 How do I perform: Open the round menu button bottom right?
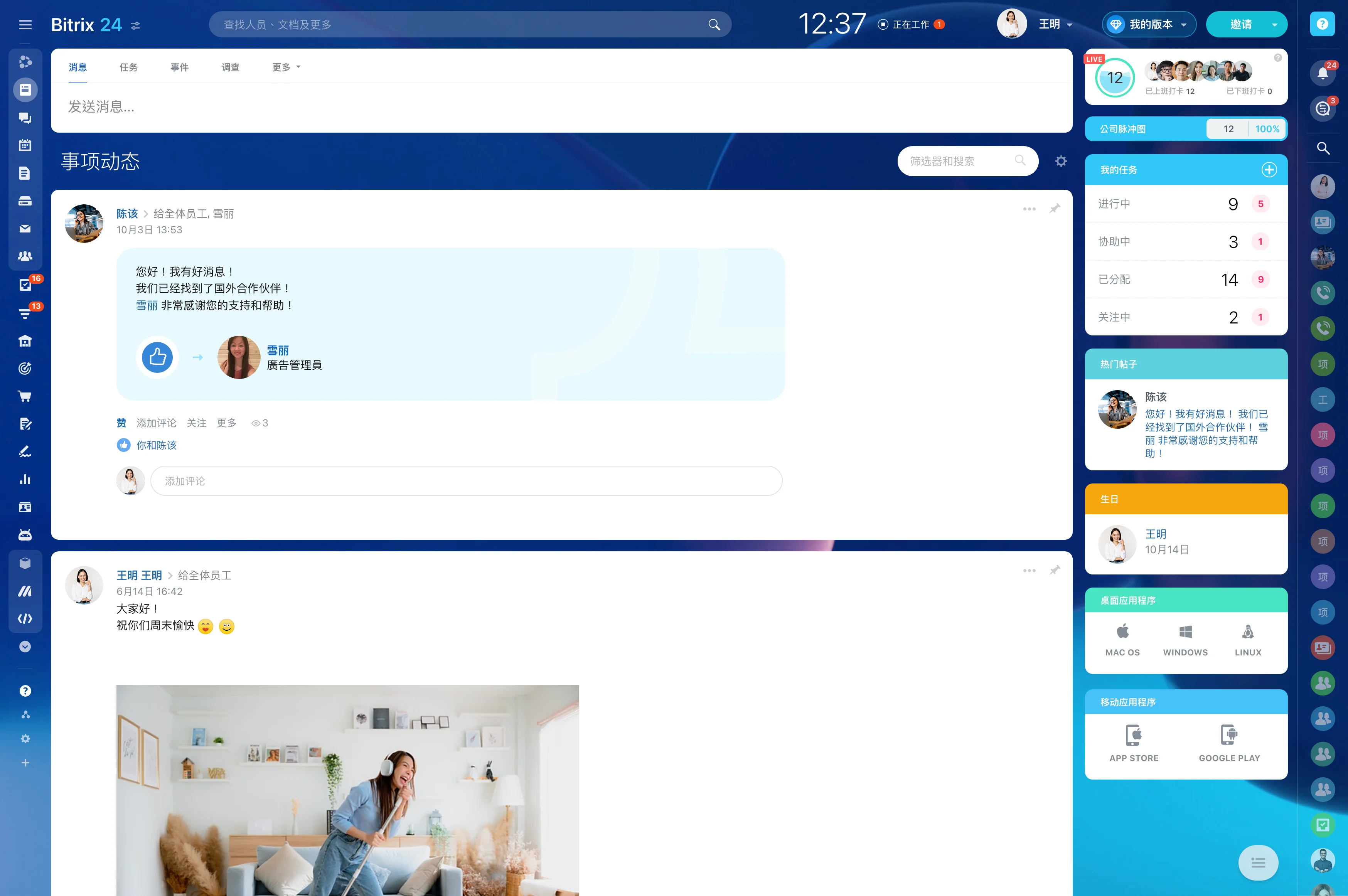(1258, 863)
